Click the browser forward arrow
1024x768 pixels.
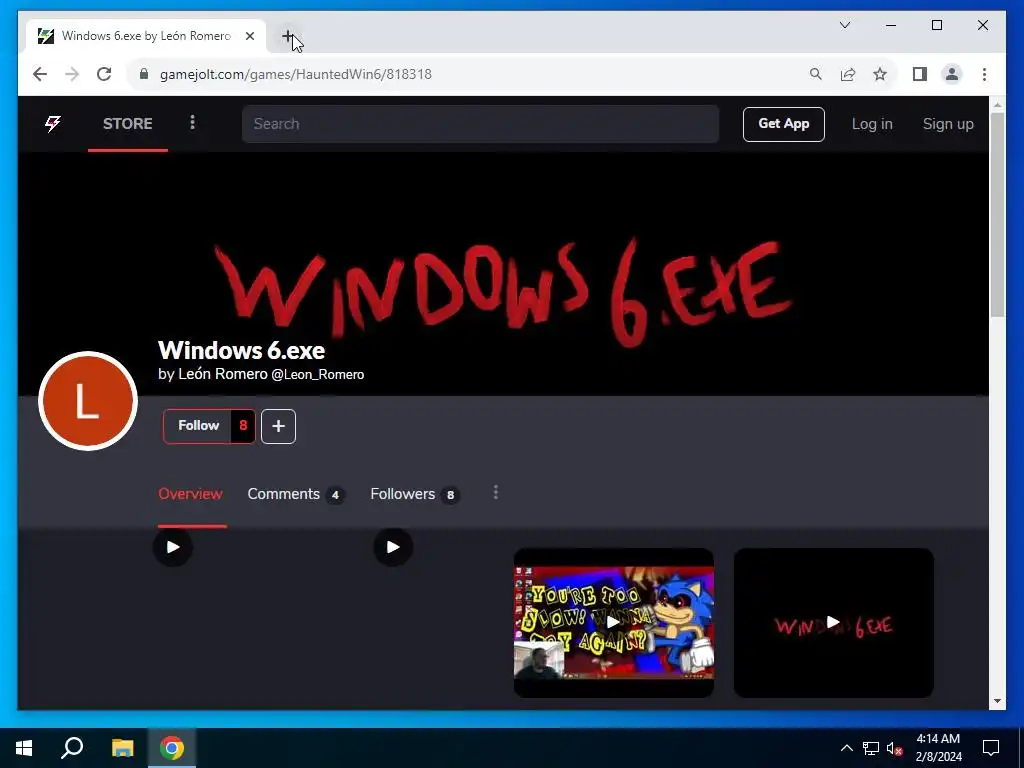[x=72, y=74]
